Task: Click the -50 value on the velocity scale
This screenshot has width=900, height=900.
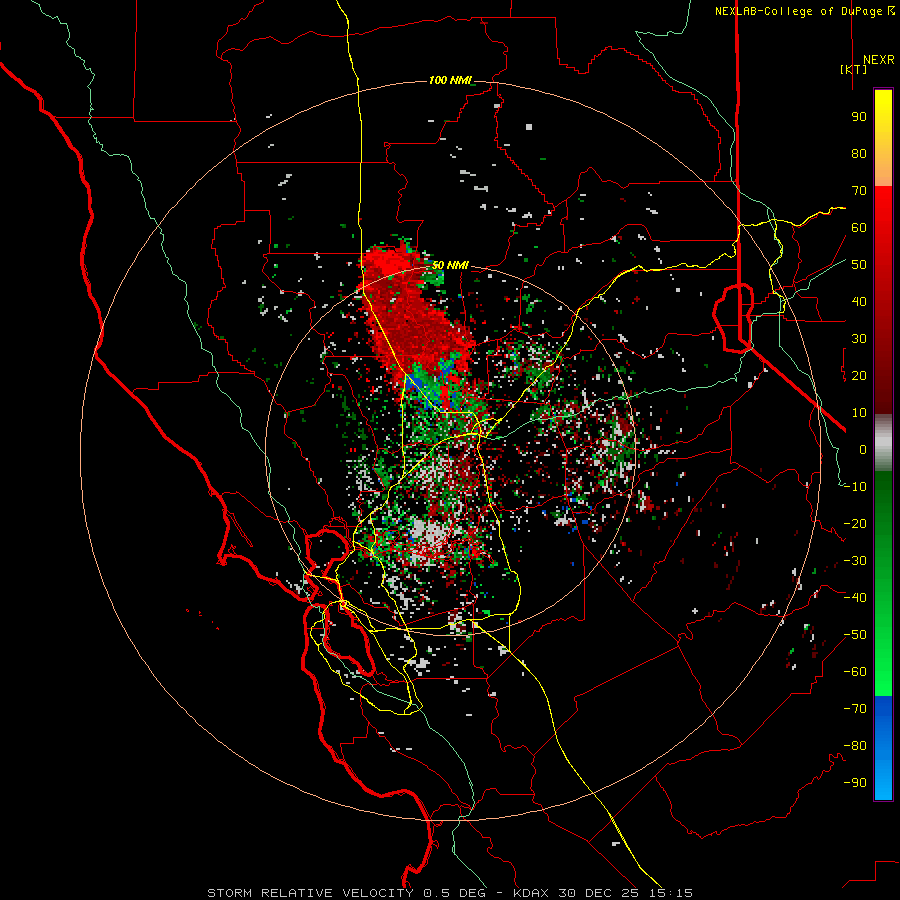Action: [x=855, y=635]
